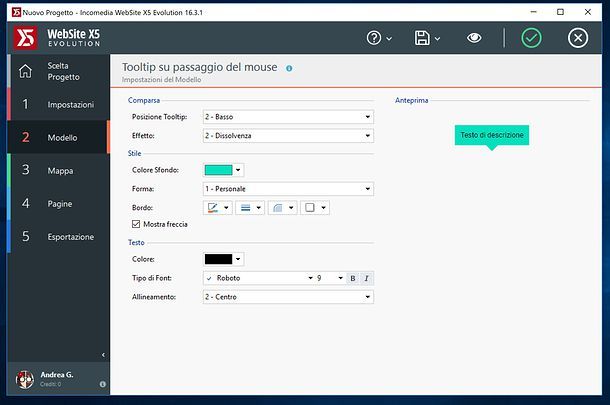Open the Effetto dropdown
This screenshot has height=405, width=610.
pos(288,136)
